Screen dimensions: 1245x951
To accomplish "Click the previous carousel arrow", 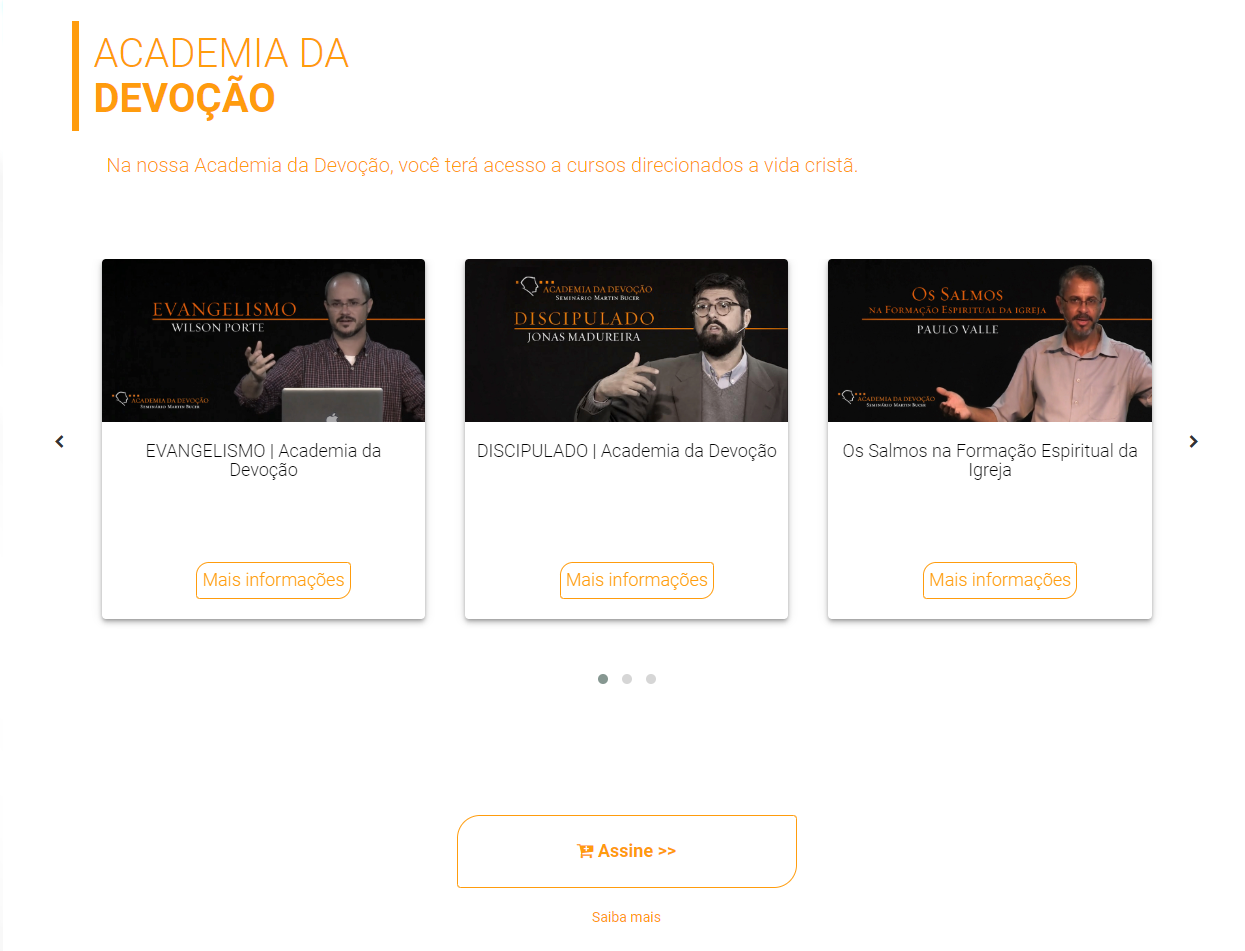I will pyautogui.click(x=59, y=441).
